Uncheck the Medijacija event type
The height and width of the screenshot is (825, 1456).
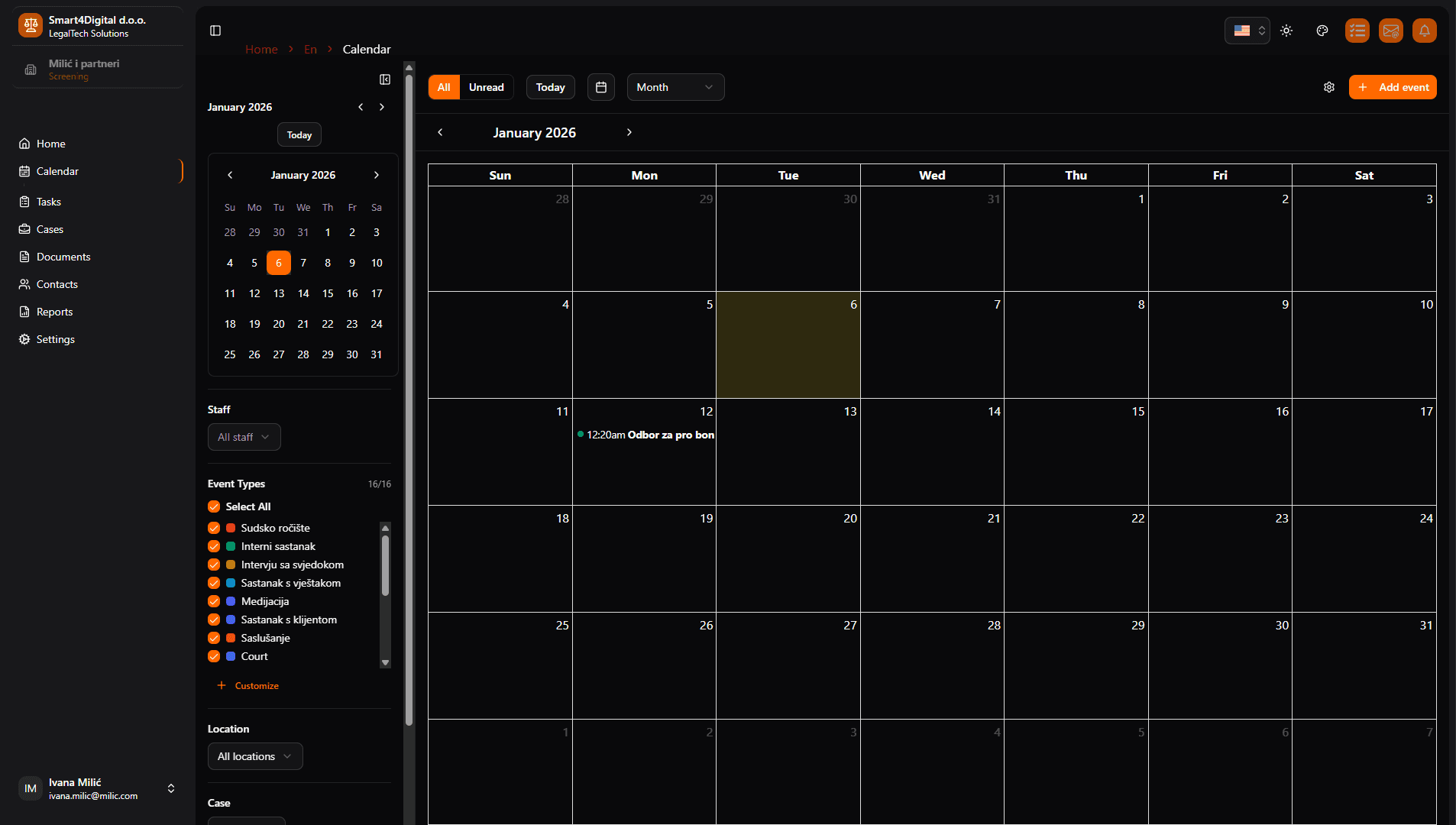[x=213, y=601]
